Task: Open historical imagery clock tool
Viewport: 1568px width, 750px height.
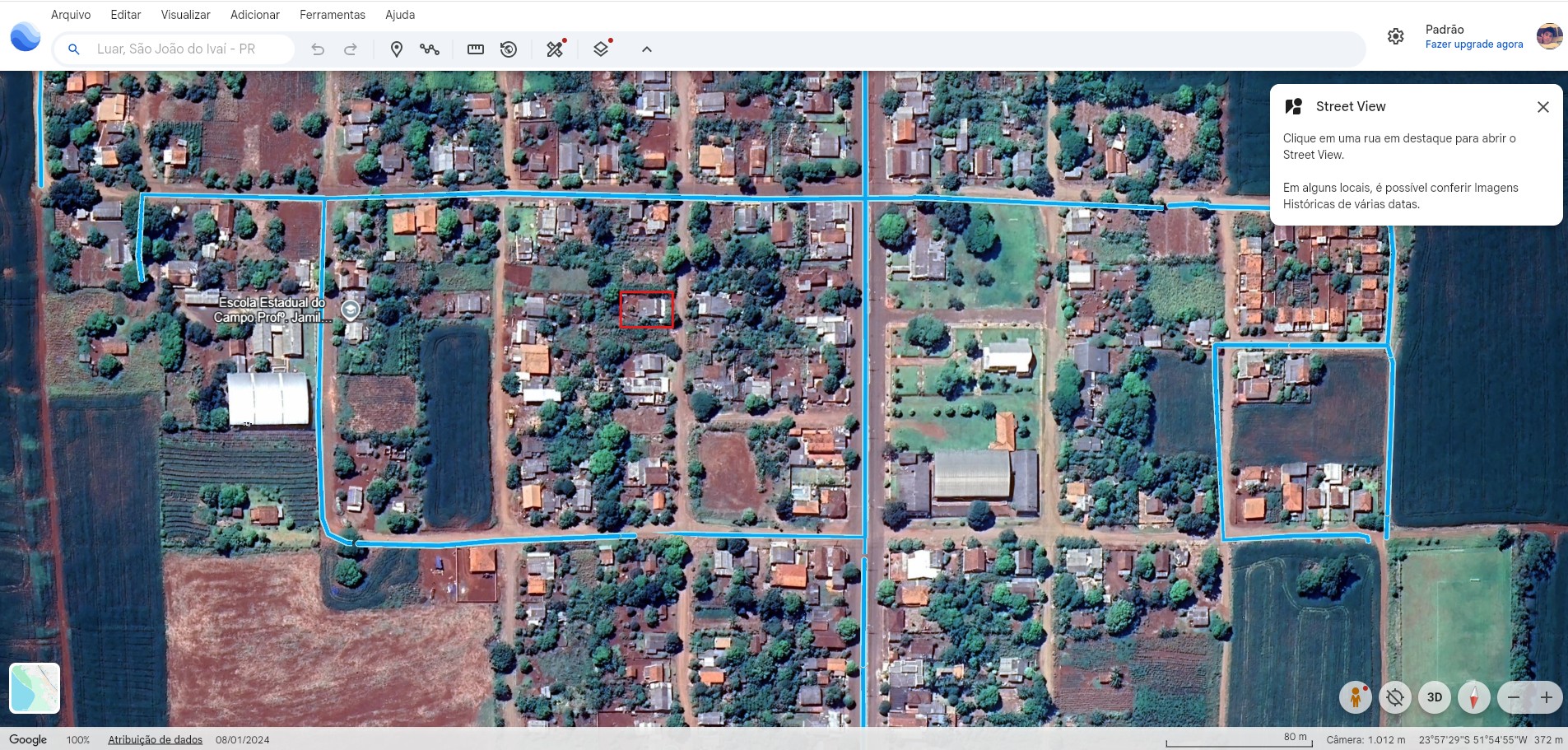Action: (x=509, y=49)
